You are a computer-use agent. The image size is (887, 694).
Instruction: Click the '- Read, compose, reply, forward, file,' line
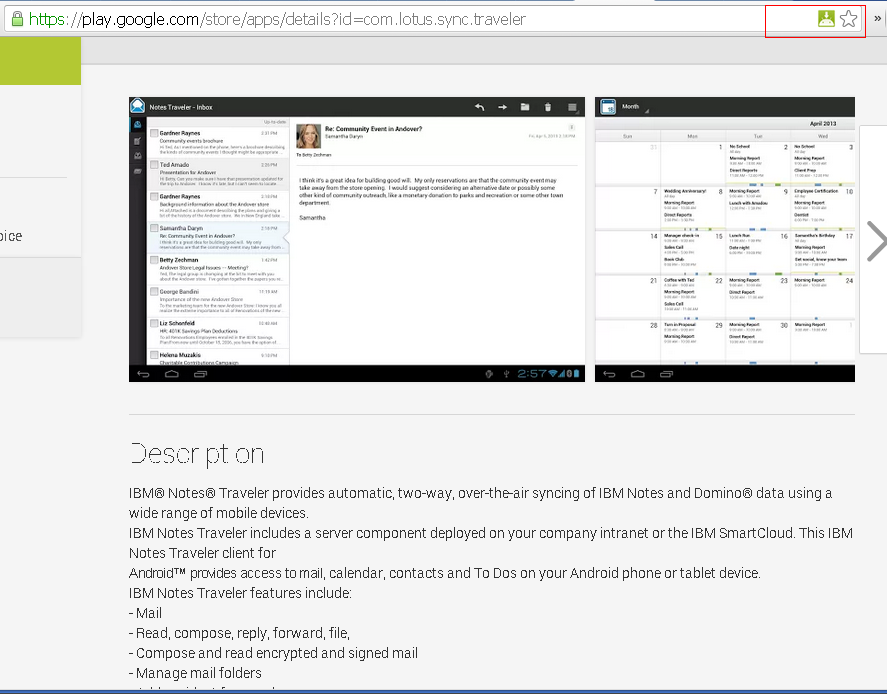(239, 633)
